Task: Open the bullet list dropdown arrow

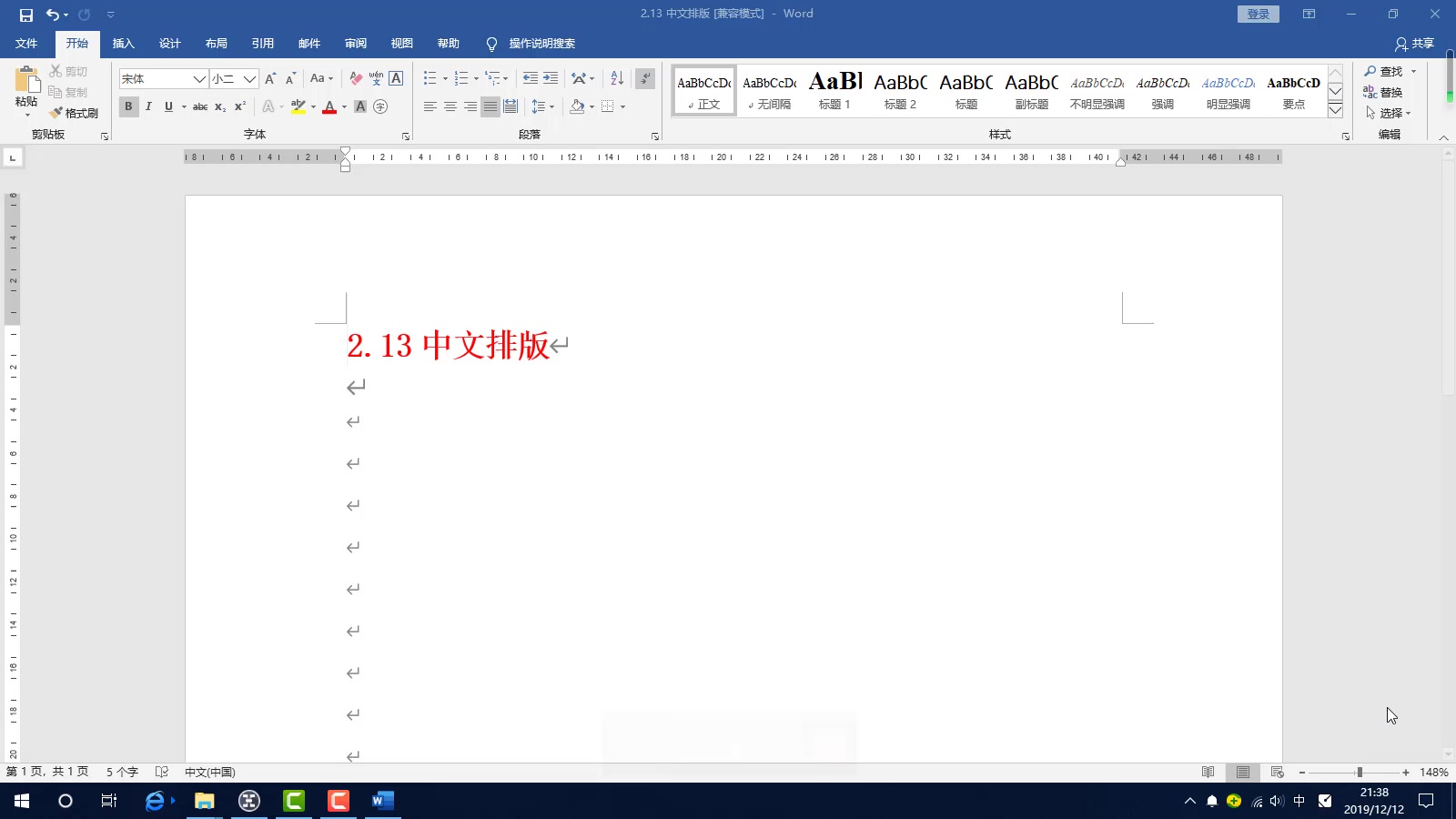Action: tap(445, 79)
